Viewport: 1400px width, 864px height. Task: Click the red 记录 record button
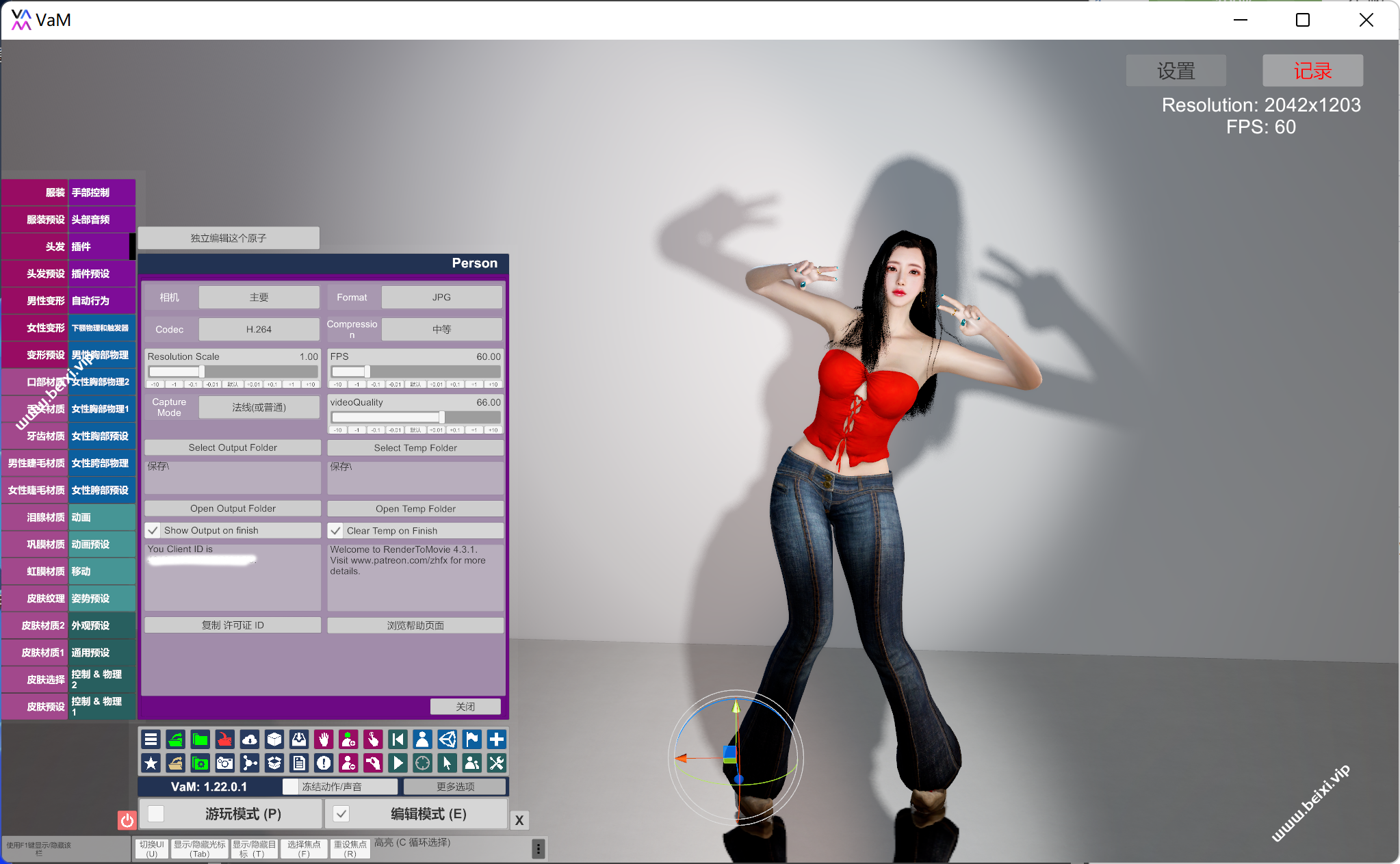tap(1312, 70)
